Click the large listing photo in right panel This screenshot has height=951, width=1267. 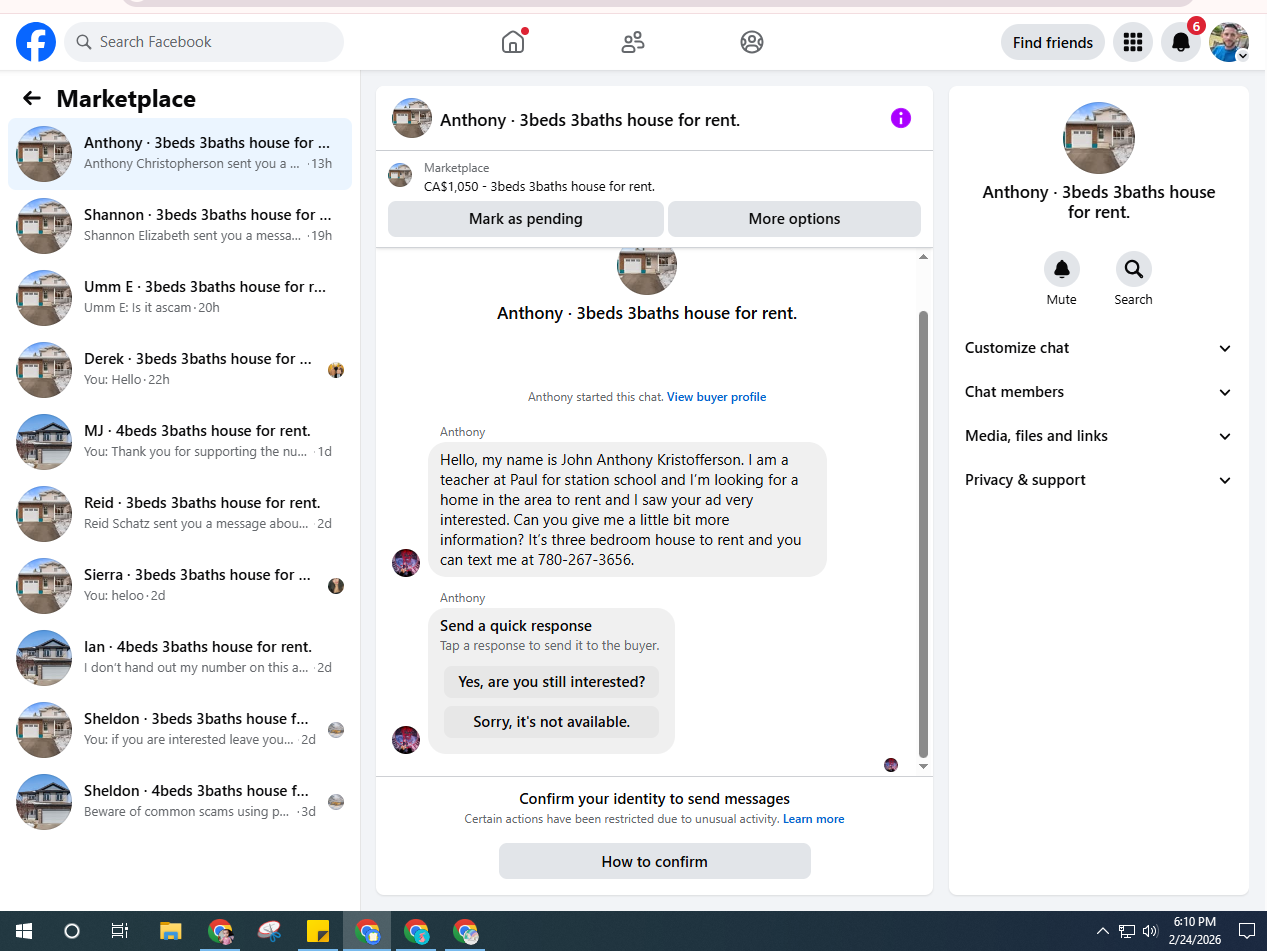click(1099, 138)
